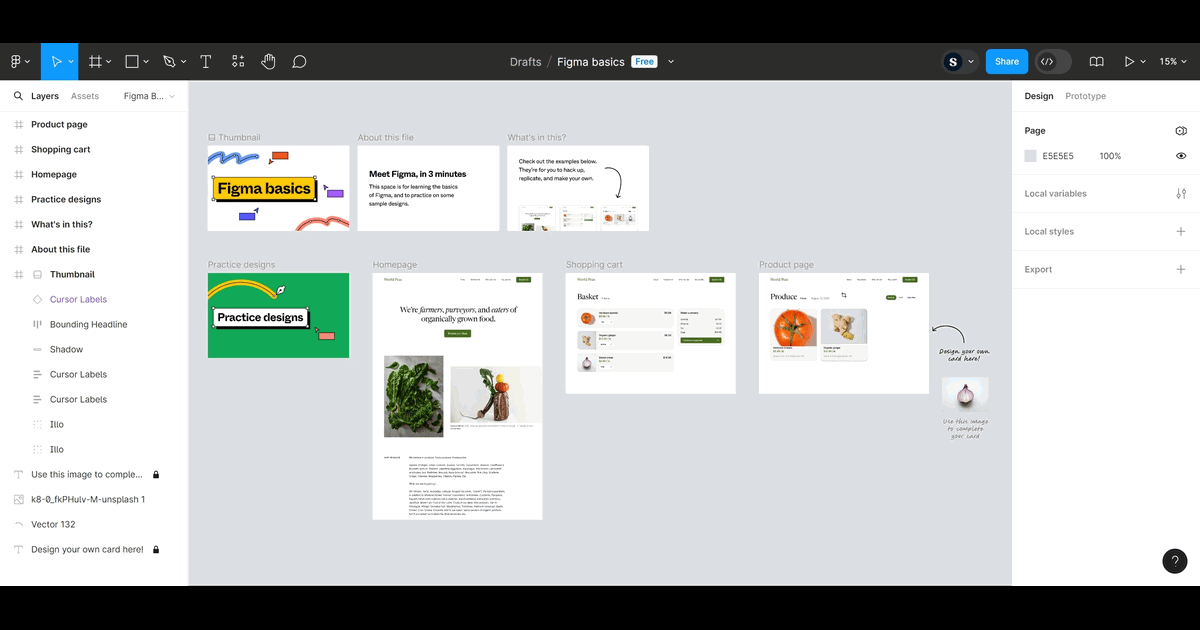Click the Present play icon
The height and width of the screenshot is (630, 1200).
[1129, 61]
